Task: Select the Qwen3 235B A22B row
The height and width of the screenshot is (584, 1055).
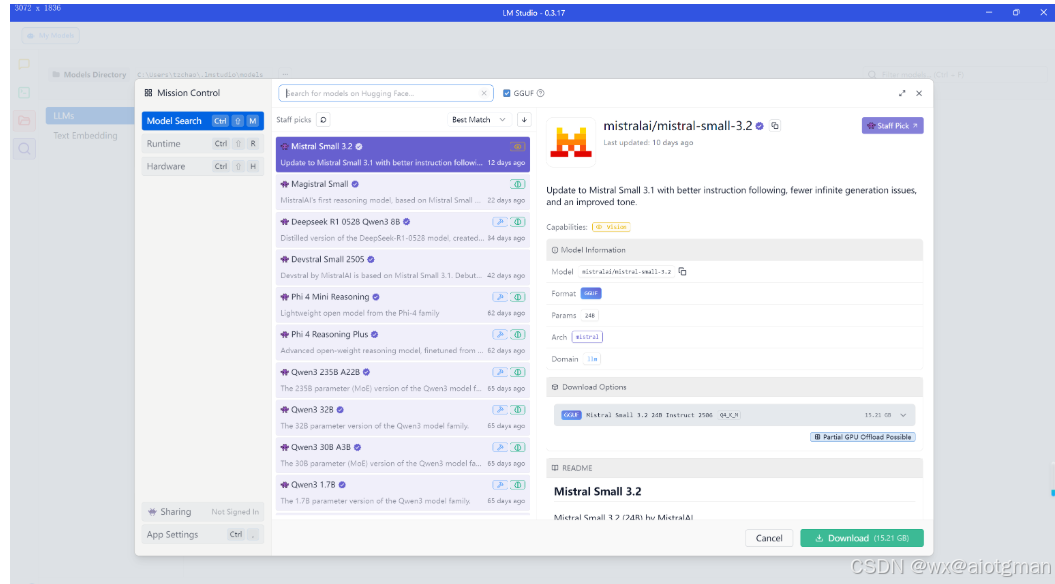Action: (403, 381)
